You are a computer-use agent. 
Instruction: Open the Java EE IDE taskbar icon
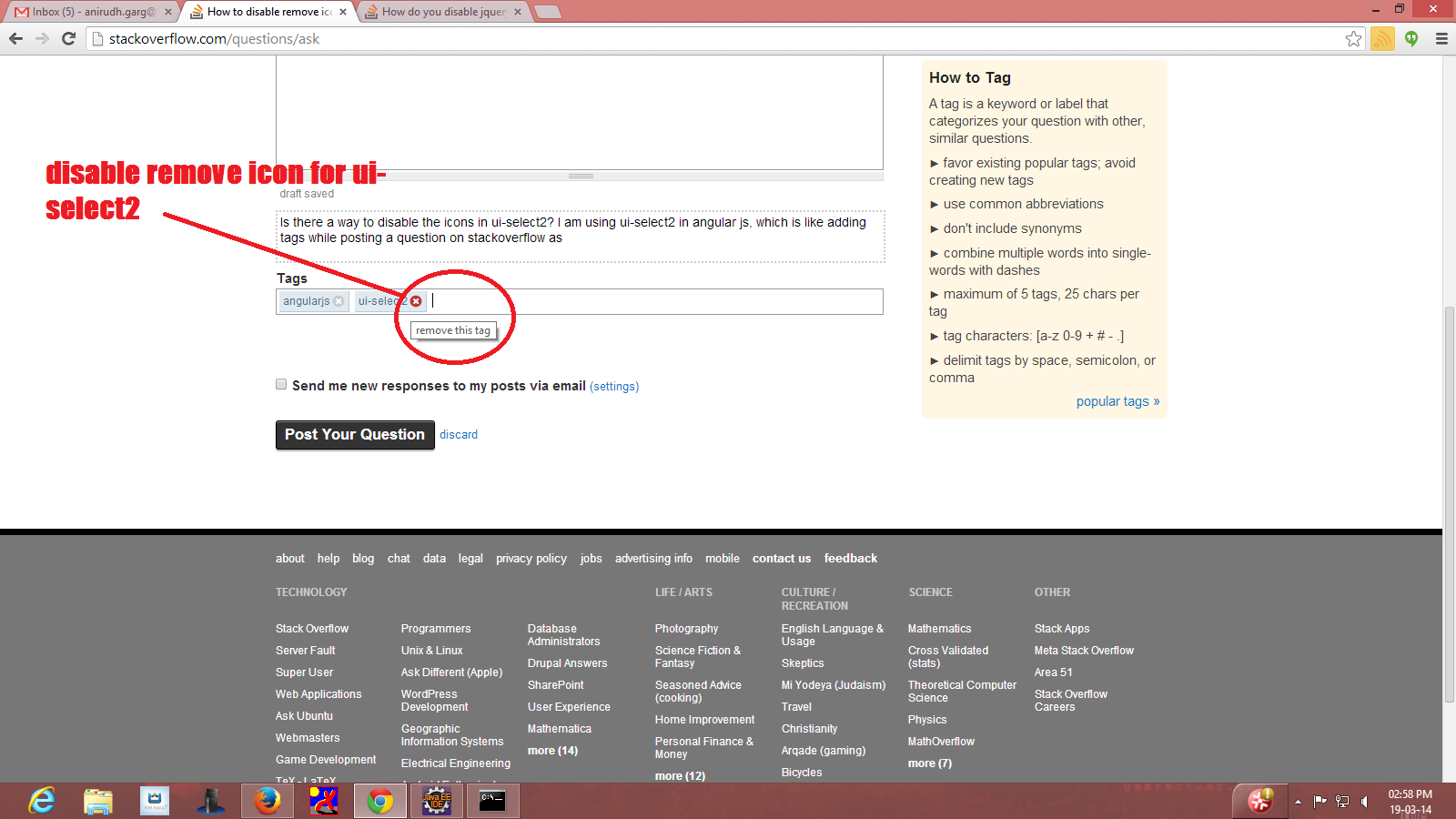point(437,801)
